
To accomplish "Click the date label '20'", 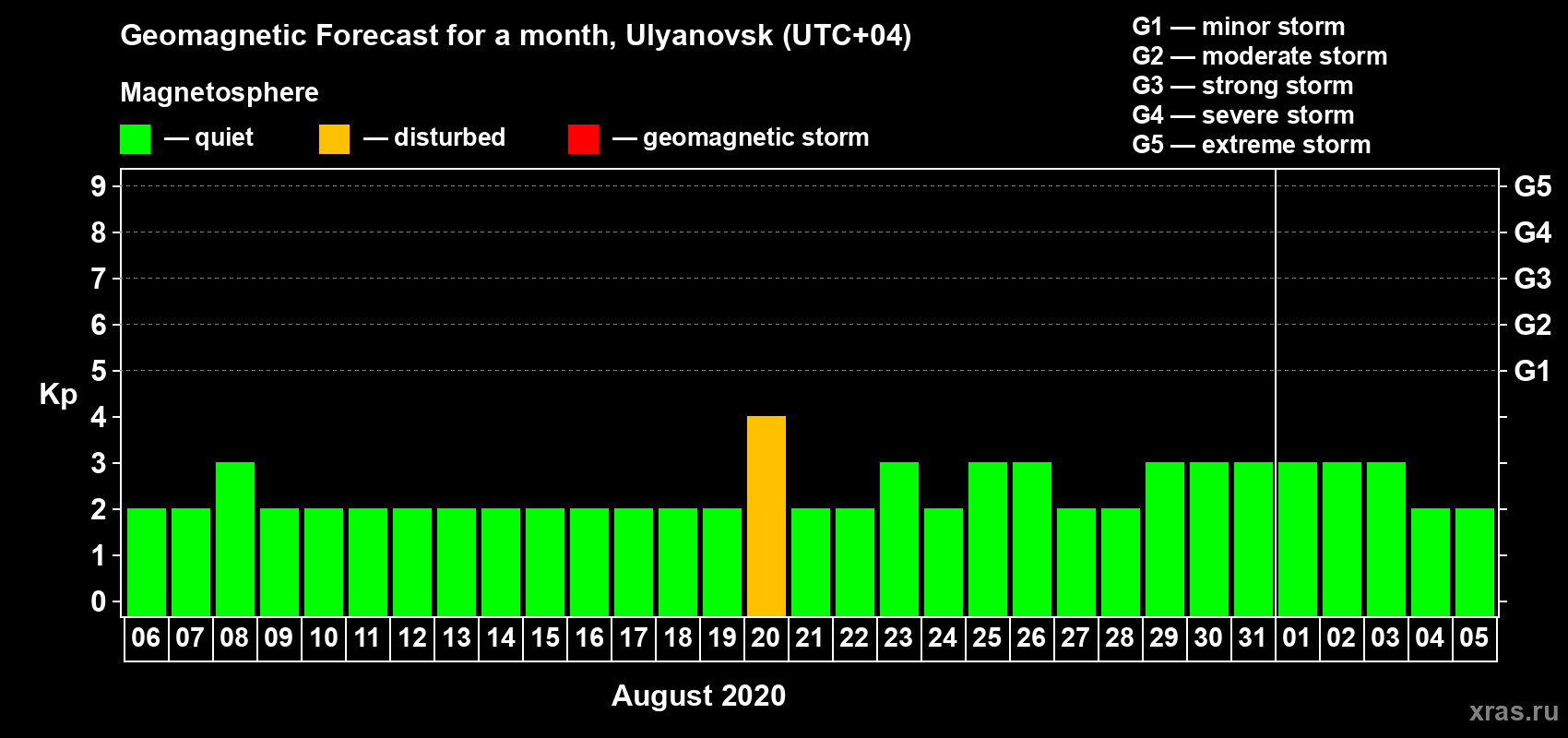I will click(x=766, y=637).
